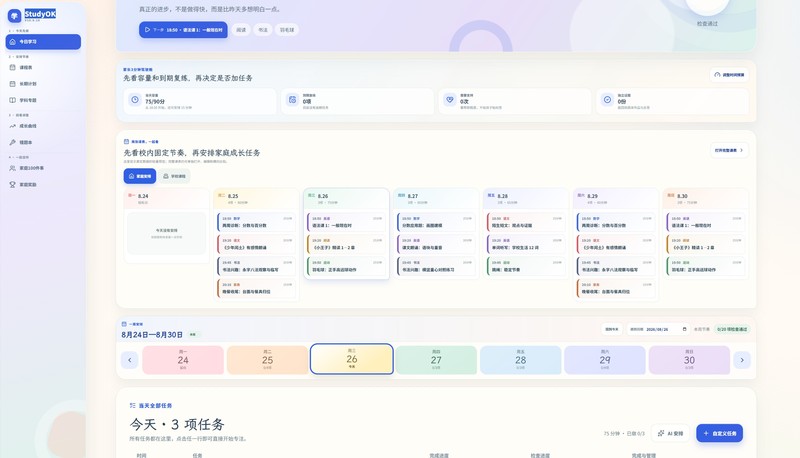Select the orange day tile 25
The height and width of the screenshot is (458, 800).
267,360
